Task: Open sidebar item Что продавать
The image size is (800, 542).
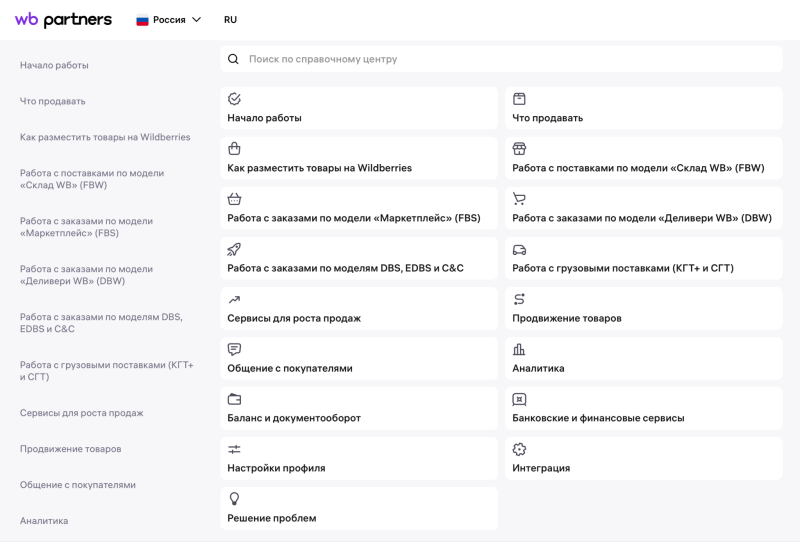Action: [x=53, y=101]
